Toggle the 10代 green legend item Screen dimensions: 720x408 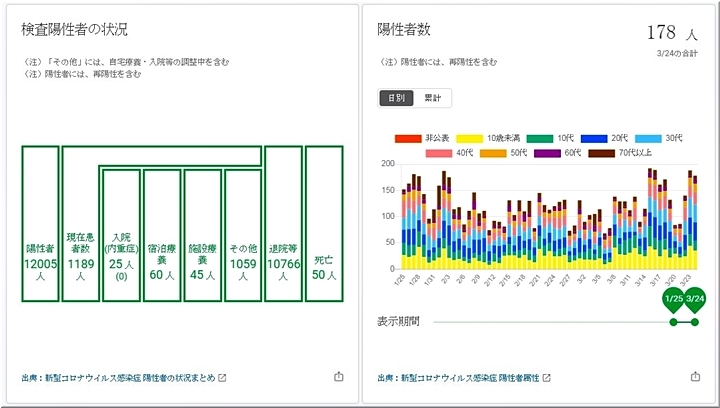[553, 138]
